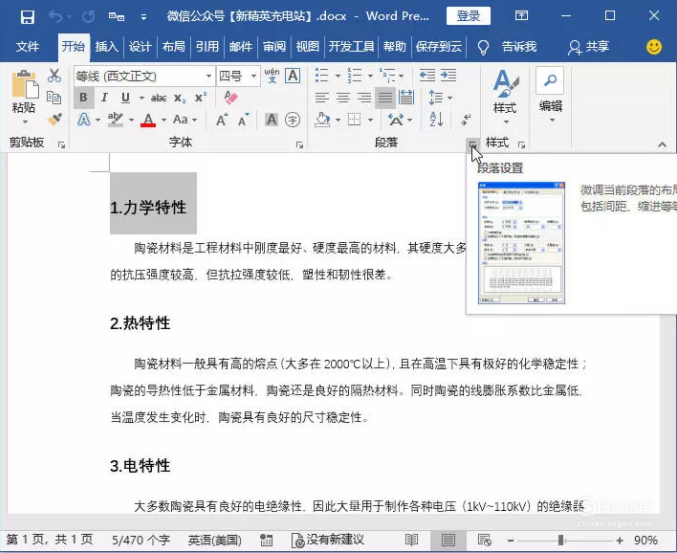Toggle the Justify alignment button
The image size is (677, 553).
click(385, 98)
